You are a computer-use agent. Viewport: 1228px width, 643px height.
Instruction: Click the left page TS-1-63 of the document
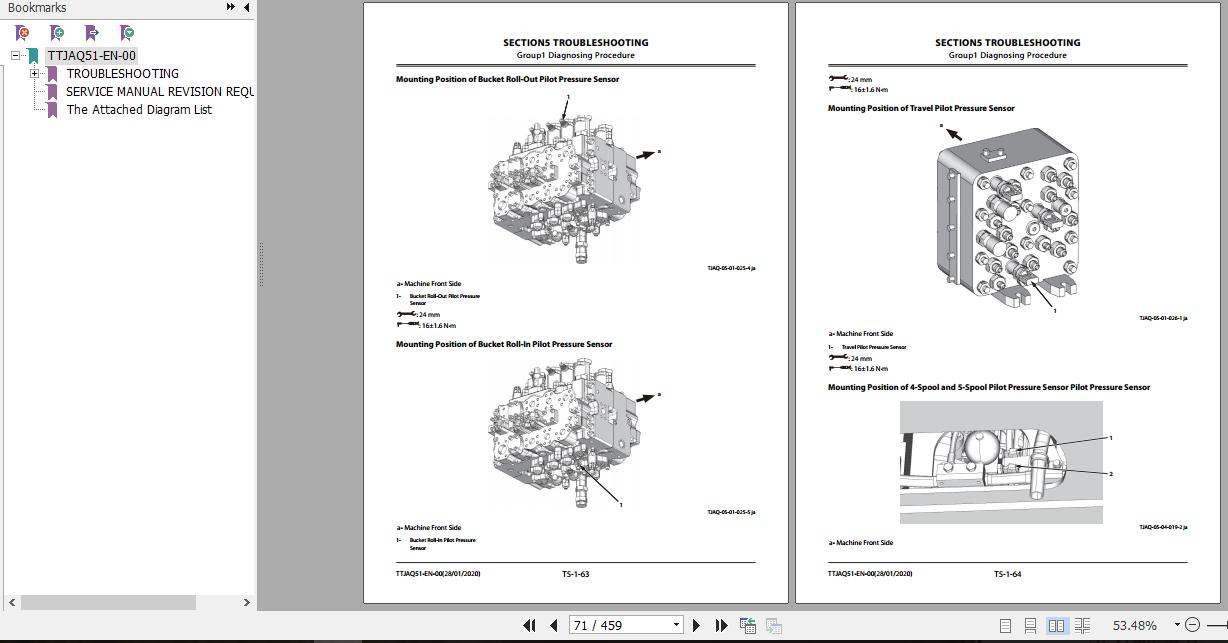click(575, 303)
